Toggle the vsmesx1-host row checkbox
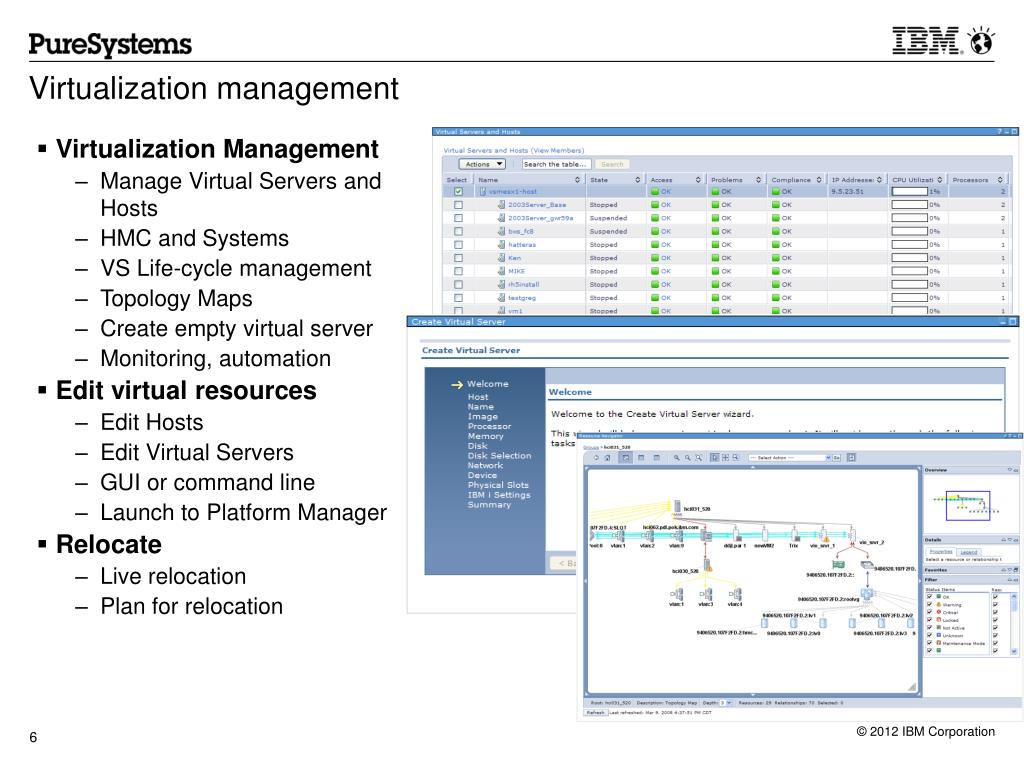Viewport: 1024px width, 768px height. [x=458, y=191]
